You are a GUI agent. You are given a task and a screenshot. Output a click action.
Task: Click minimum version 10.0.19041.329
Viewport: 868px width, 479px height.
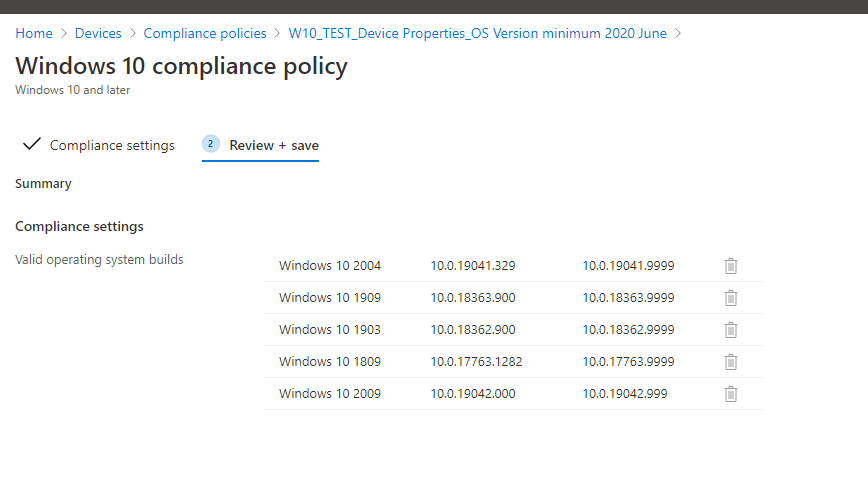(x=473, y=266)
